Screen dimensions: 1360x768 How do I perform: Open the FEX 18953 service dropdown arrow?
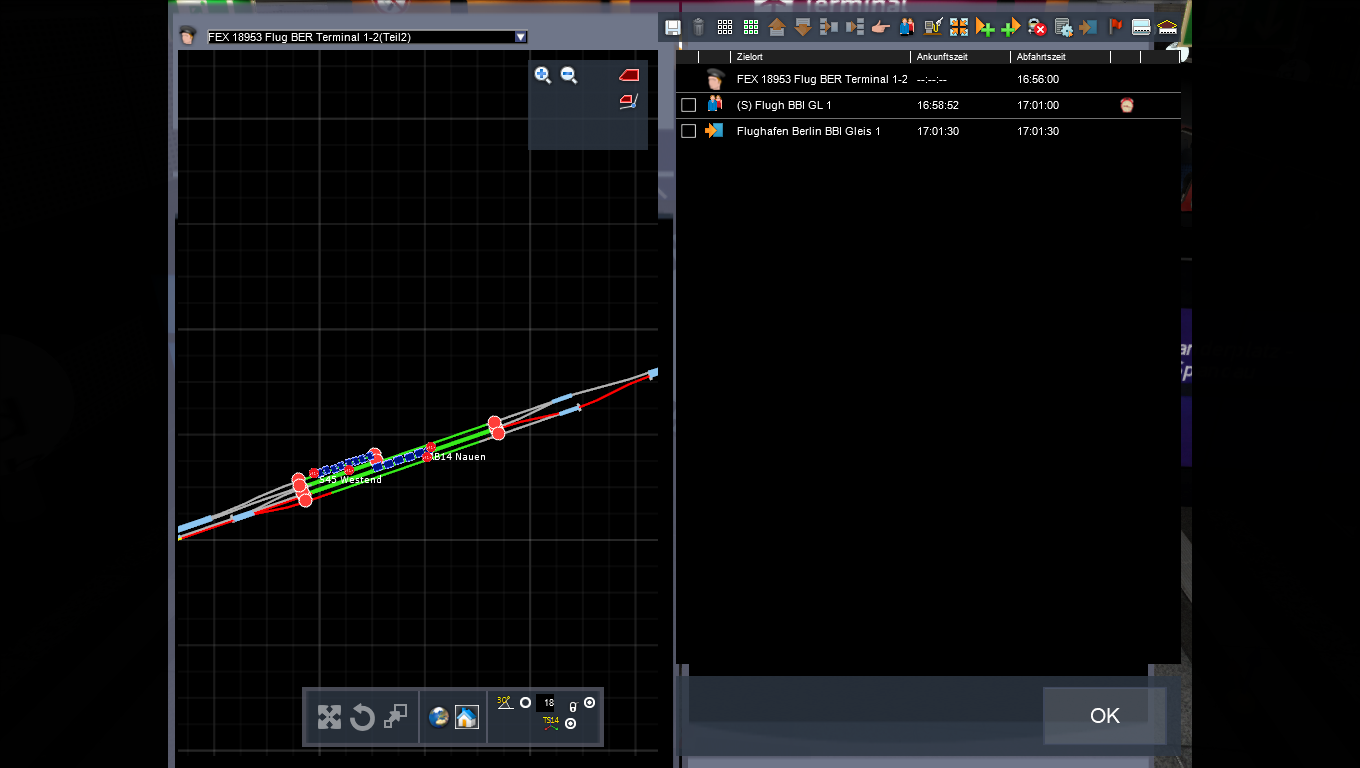click(x=520, y=37)
